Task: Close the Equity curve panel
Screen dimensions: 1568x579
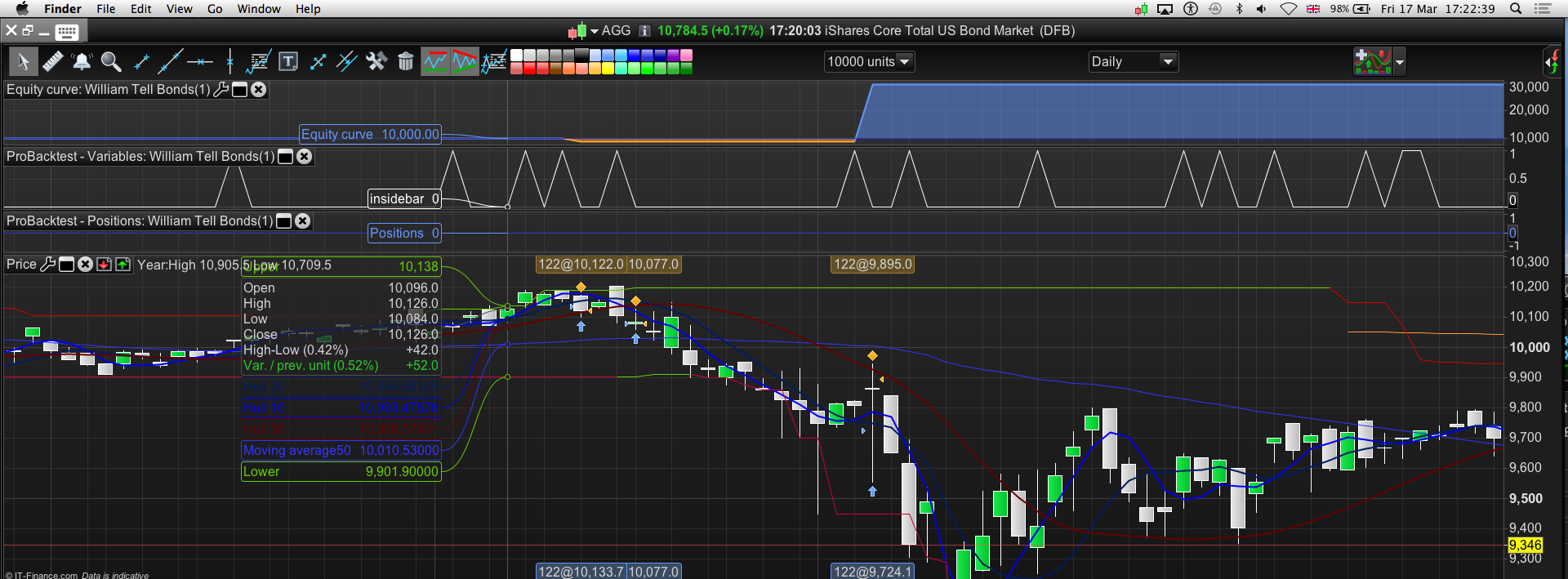Action: (x=258, y=90)
